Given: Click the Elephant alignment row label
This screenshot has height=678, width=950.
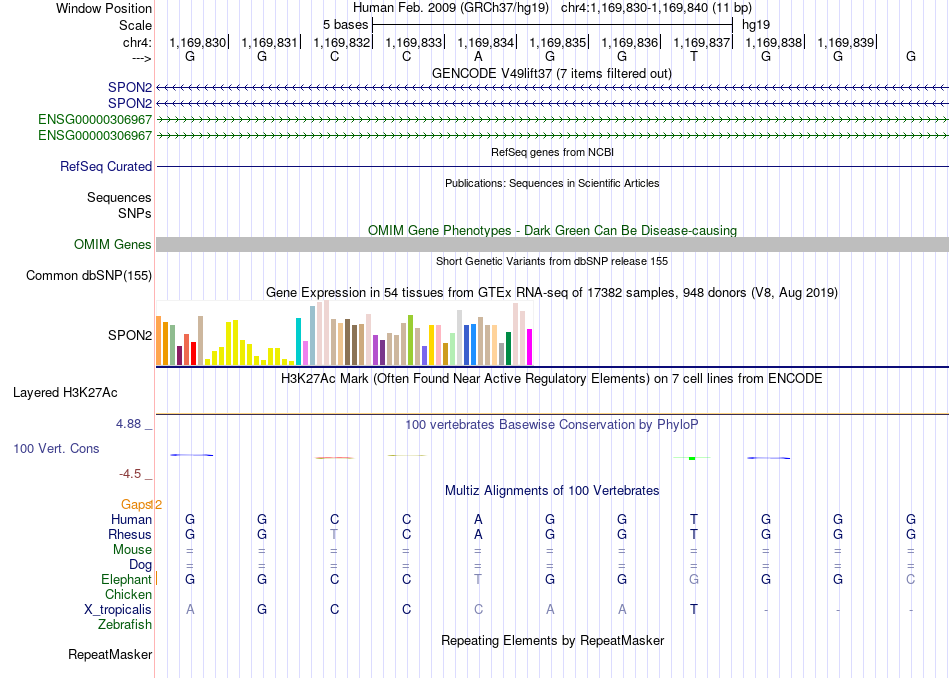Looking at the screenshot, I should click(127, 580).
